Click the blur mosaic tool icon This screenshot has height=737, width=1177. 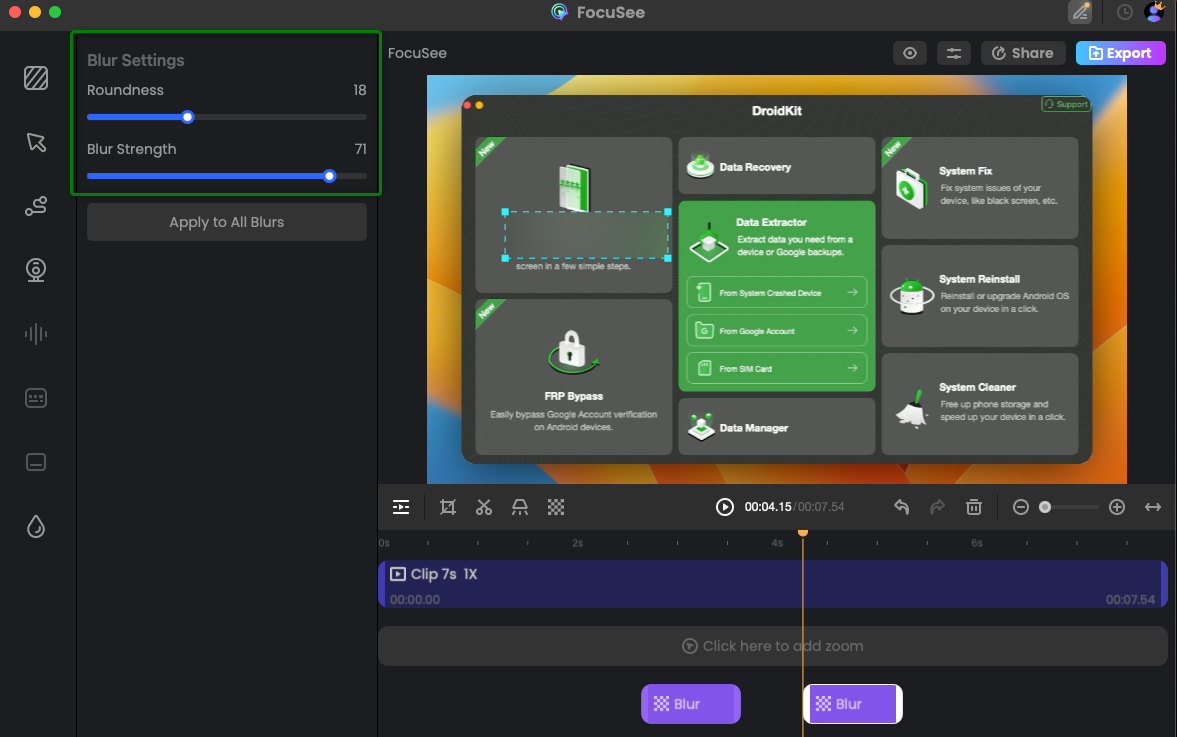point(555,507)
